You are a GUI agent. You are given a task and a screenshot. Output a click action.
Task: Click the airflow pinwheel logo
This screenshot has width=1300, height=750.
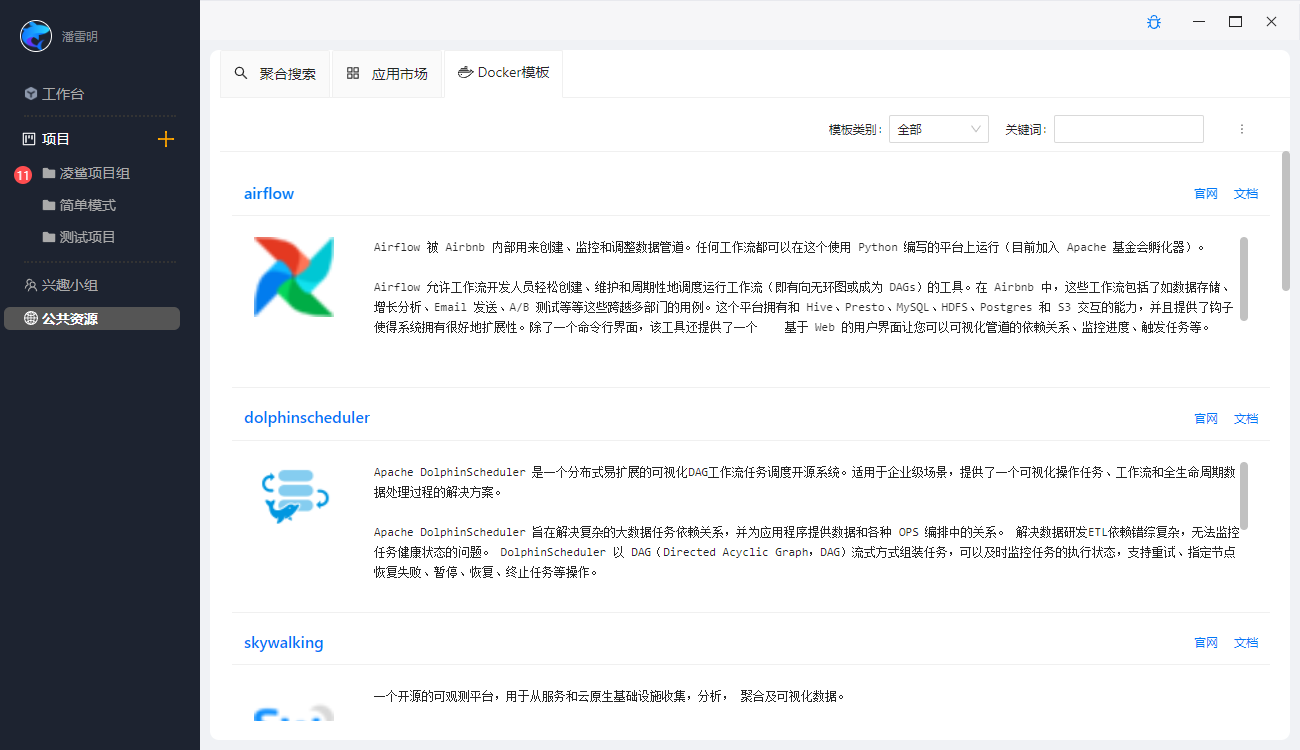click(293, 277)
